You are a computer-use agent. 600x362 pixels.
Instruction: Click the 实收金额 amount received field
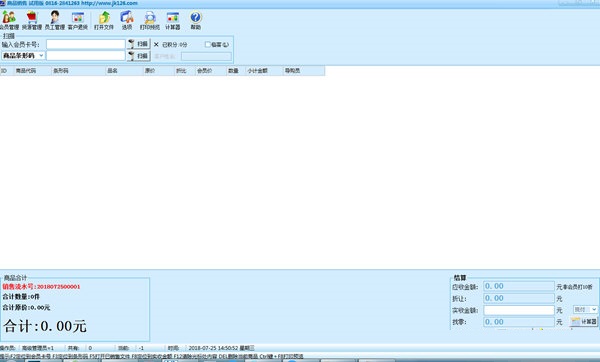[518, 310]
